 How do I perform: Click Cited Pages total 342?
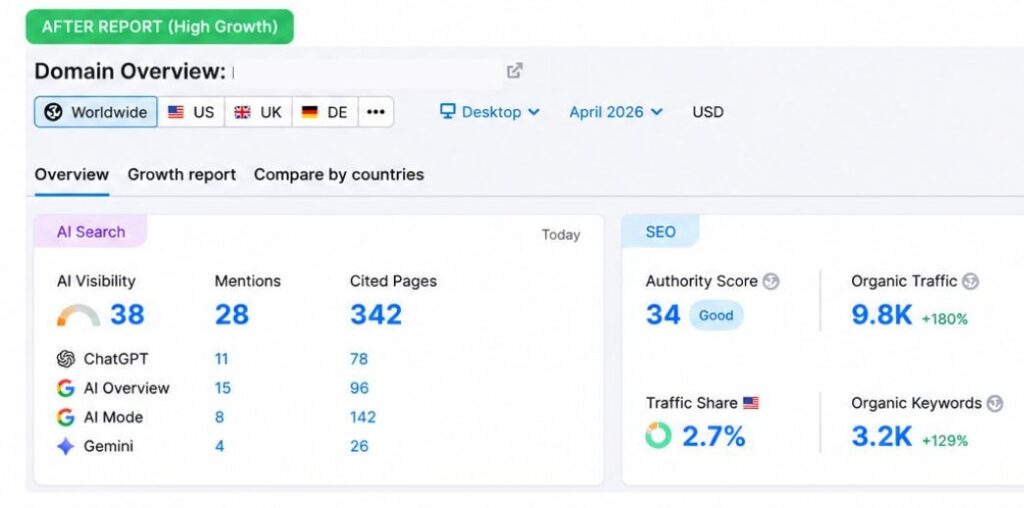click(376, 315)
